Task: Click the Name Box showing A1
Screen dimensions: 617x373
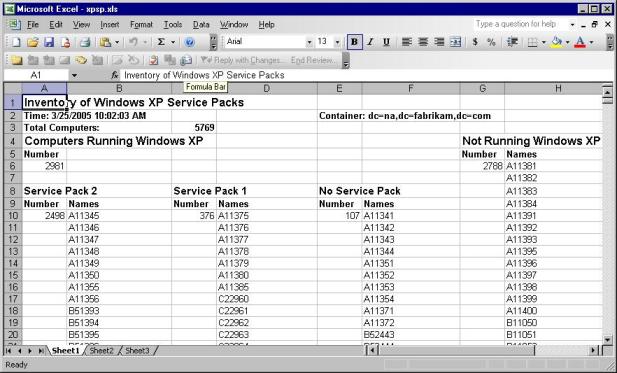Action: (36, 75)
